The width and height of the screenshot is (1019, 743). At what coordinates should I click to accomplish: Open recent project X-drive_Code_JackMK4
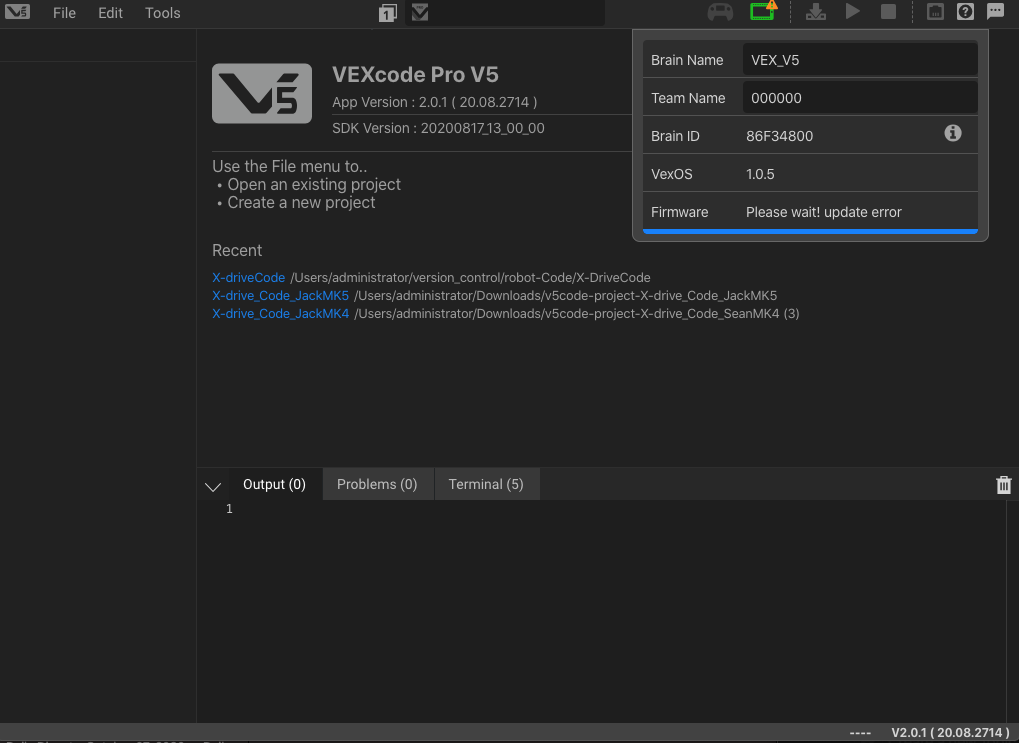(280, 314)
